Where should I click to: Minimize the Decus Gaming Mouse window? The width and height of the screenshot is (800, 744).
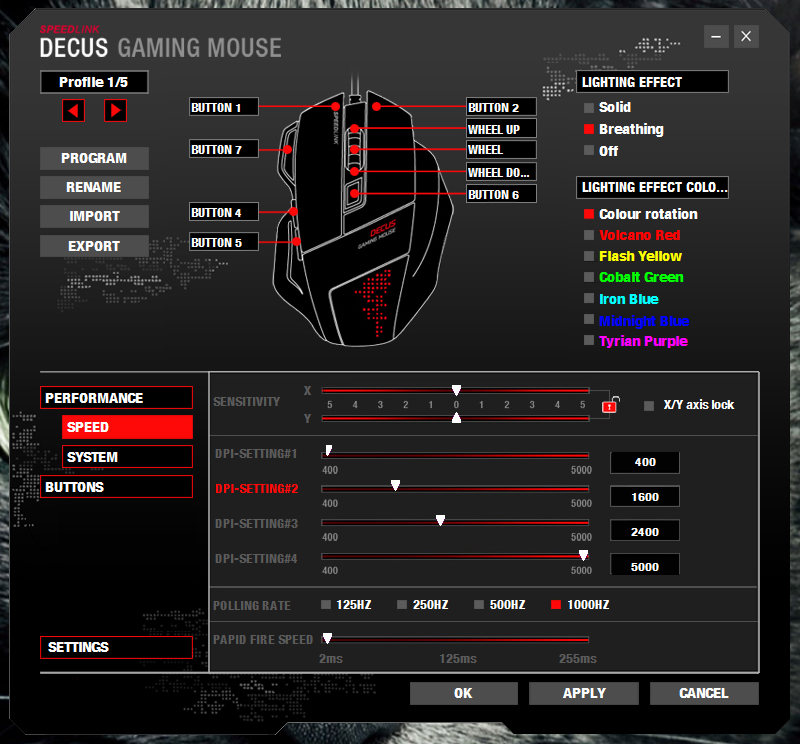716,37
